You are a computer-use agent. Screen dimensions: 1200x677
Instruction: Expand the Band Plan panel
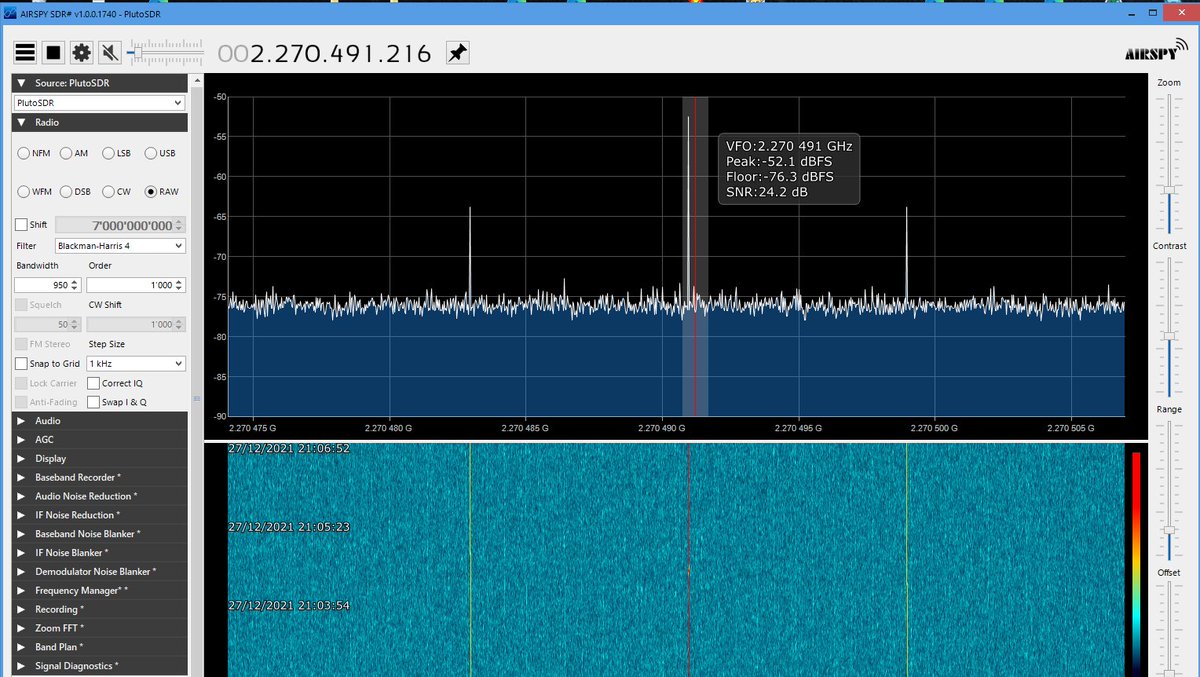pos(99,647)
